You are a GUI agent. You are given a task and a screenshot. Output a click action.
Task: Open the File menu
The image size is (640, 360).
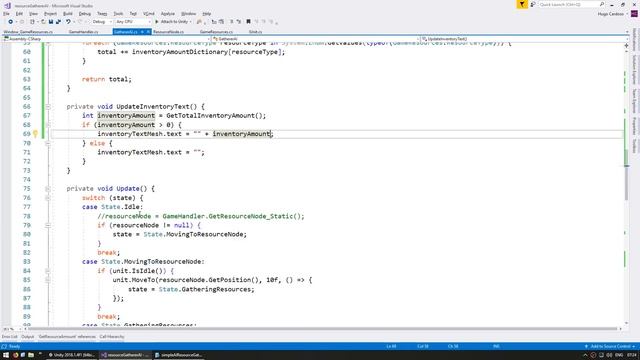[6, 14]
